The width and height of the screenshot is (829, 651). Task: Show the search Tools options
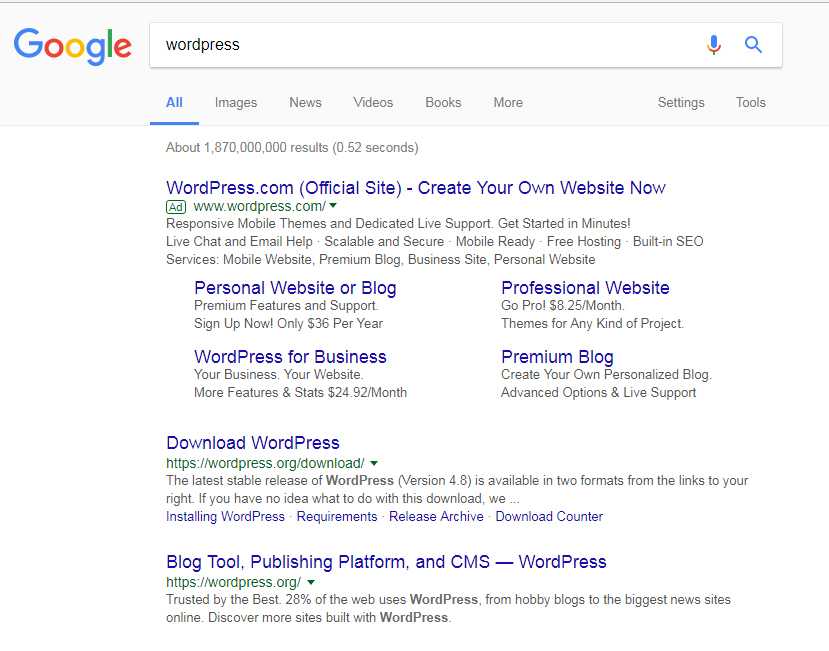click(x=750, y=102)
